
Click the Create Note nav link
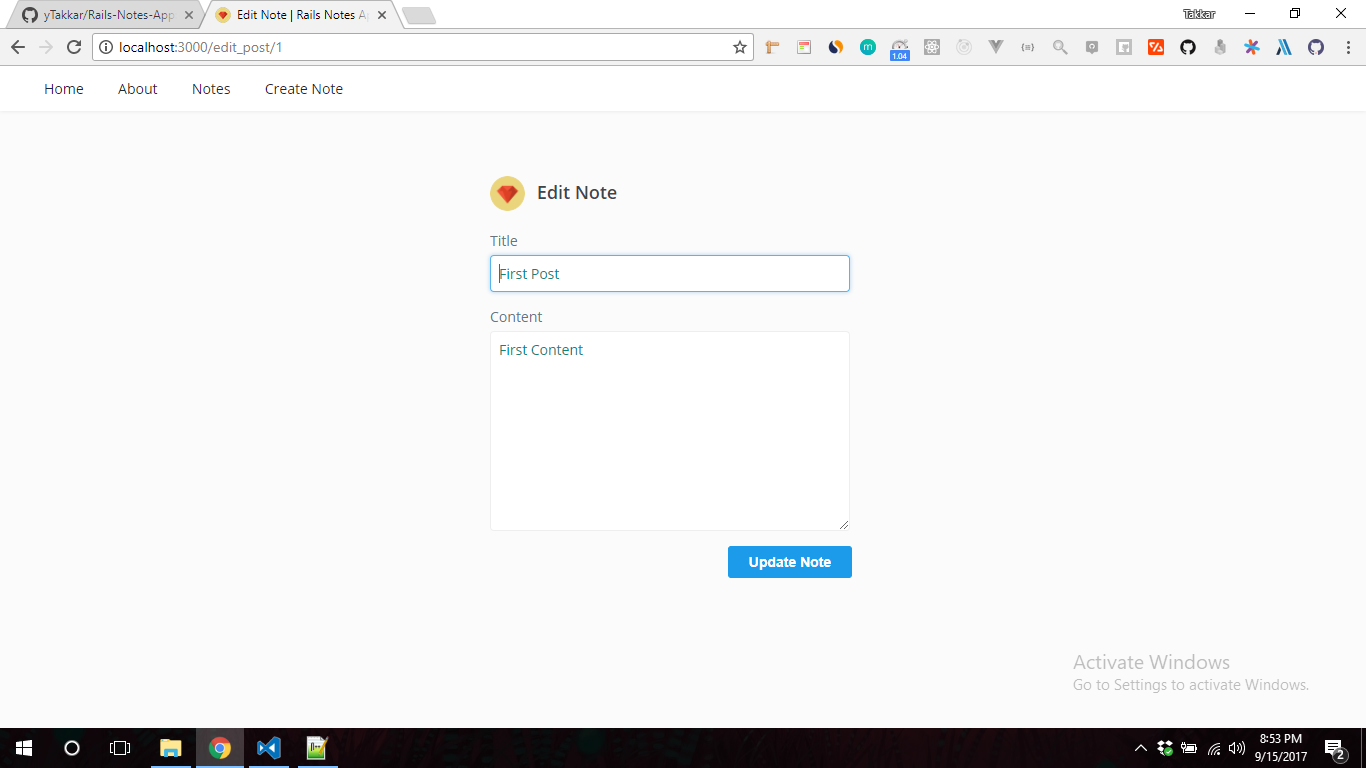coord(304,89)
